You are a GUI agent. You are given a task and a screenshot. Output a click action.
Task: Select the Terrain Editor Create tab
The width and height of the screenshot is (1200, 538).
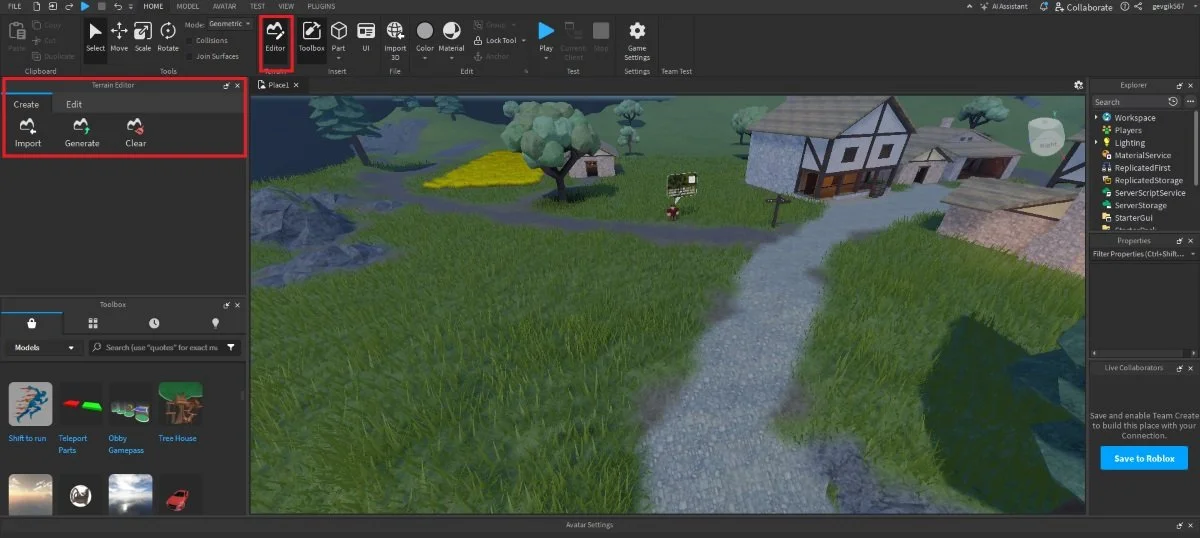coord(26,104)
